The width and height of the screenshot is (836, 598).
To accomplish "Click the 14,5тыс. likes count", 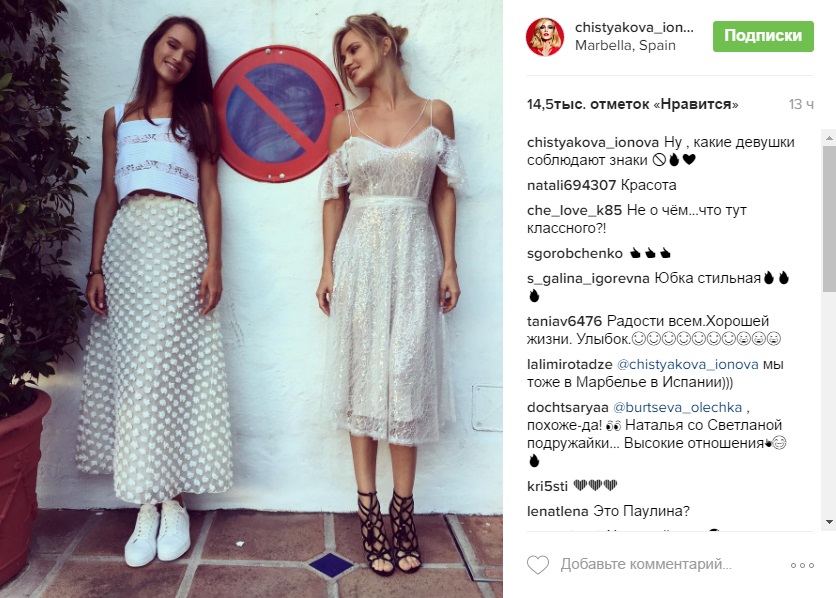I will 632,104.
